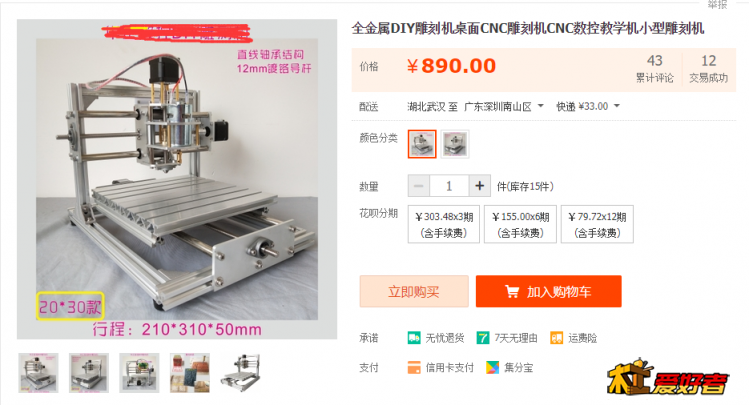Click the 无忧退货 green truck icon

point(414,338)
